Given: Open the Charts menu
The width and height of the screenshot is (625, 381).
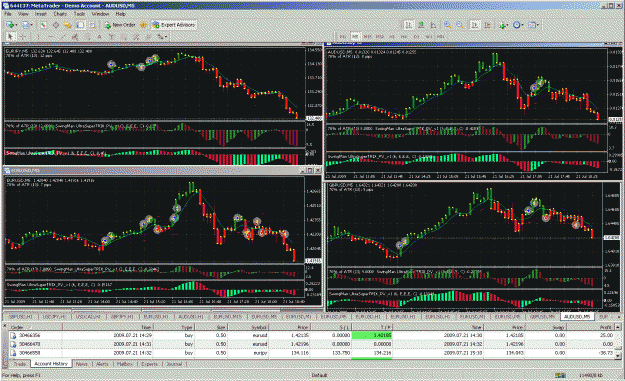Looking at the screenshot, I should 60,14.
